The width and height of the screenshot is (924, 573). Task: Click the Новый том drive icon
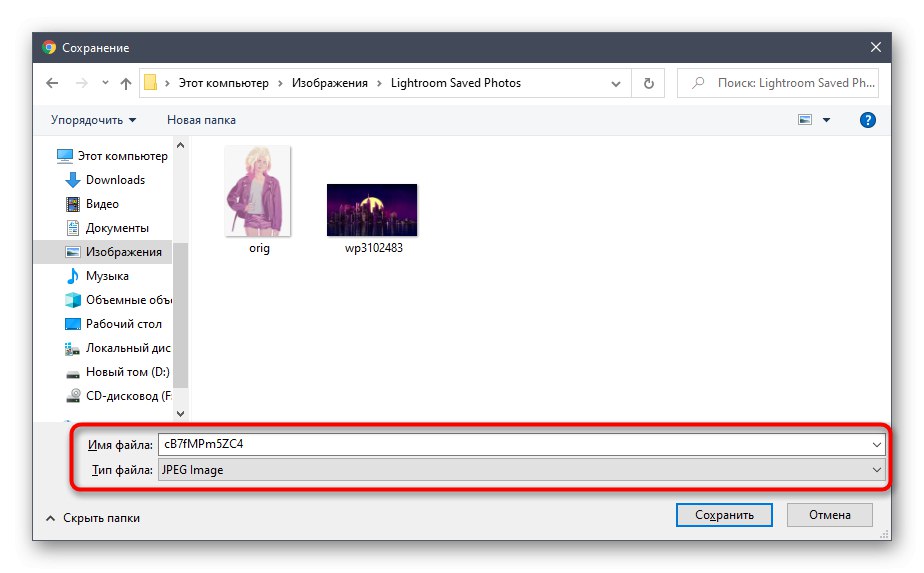[72, 373]
